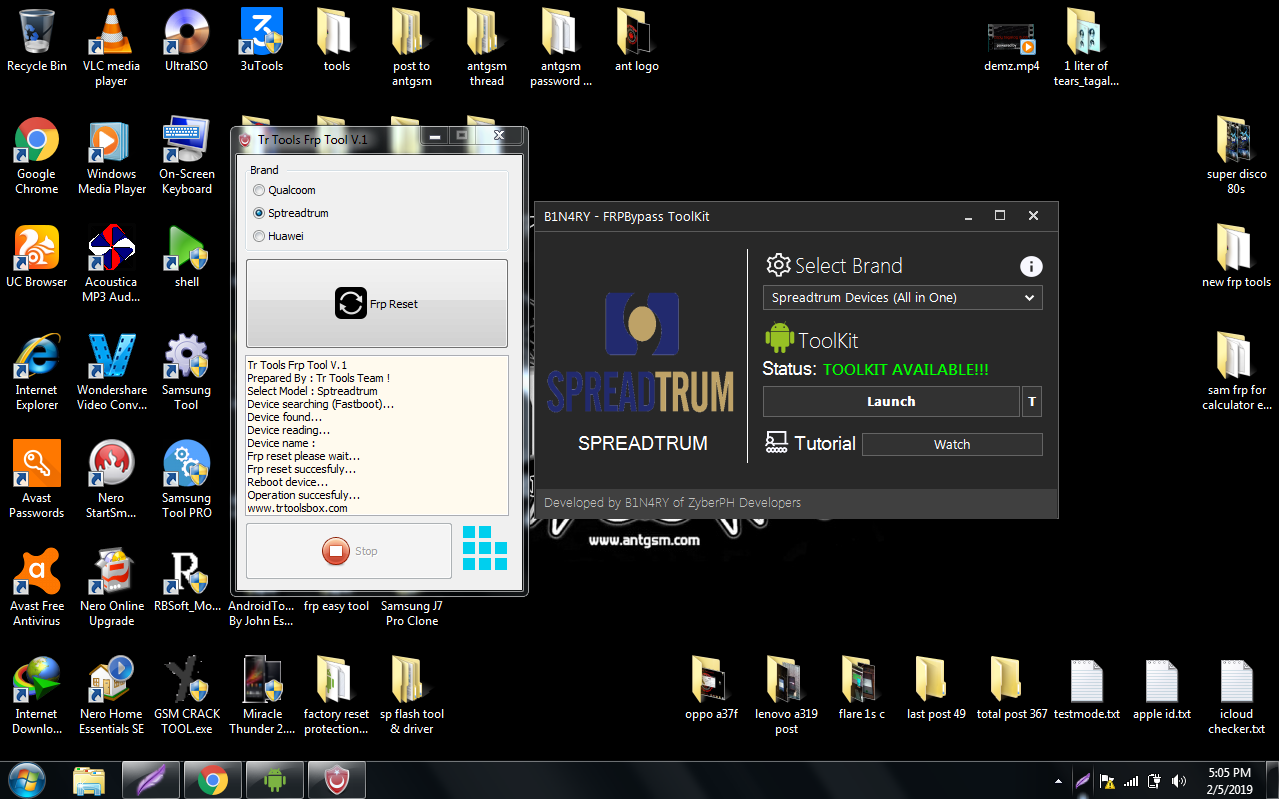Viewport: 1279px width, 799px height.
Task: Click the Chrome taskbar icon
Action: pyautogui.click(x=212, y=780)
